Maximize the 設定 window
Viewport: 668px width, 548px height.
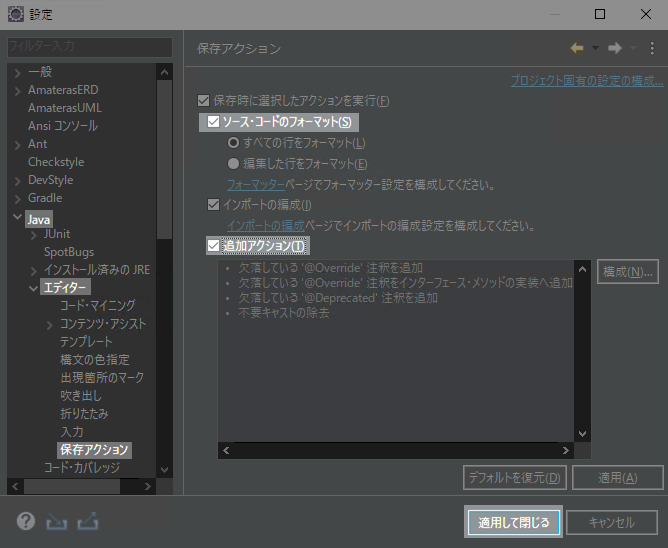[600, 14]
